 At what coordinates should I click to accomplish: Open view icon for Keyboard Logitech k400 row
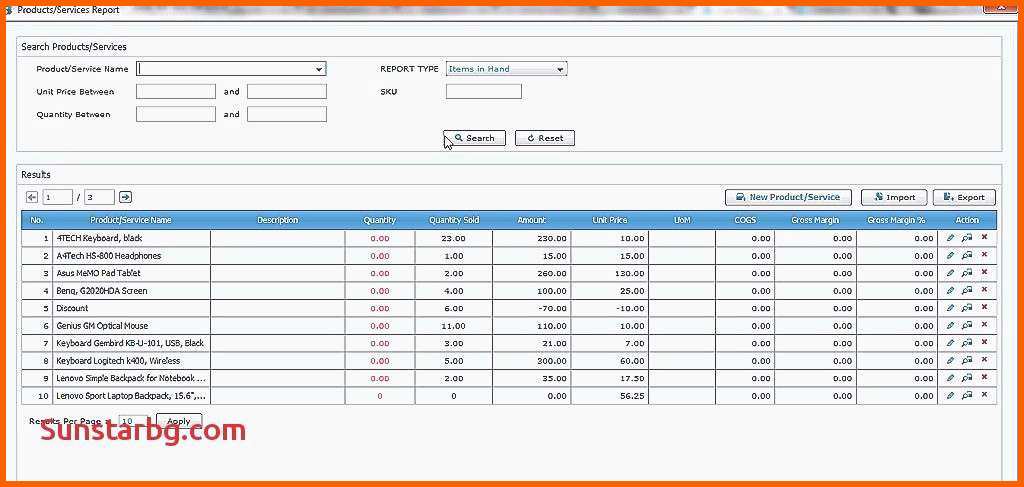click(x=967, y=360)
